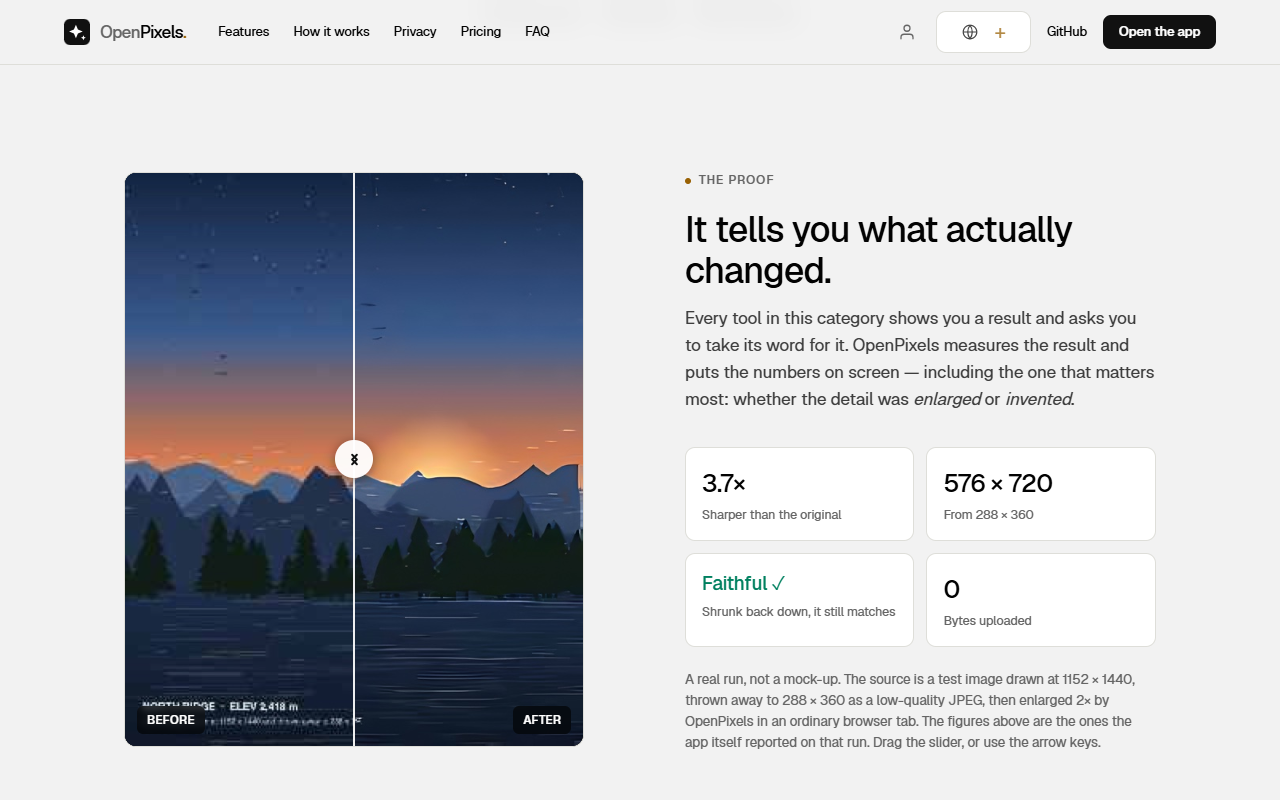Image resolution: width=1280 pixels, height=800 pixels.
Task: Click the Faithful ✓ result card
Action: click(799, 600)
